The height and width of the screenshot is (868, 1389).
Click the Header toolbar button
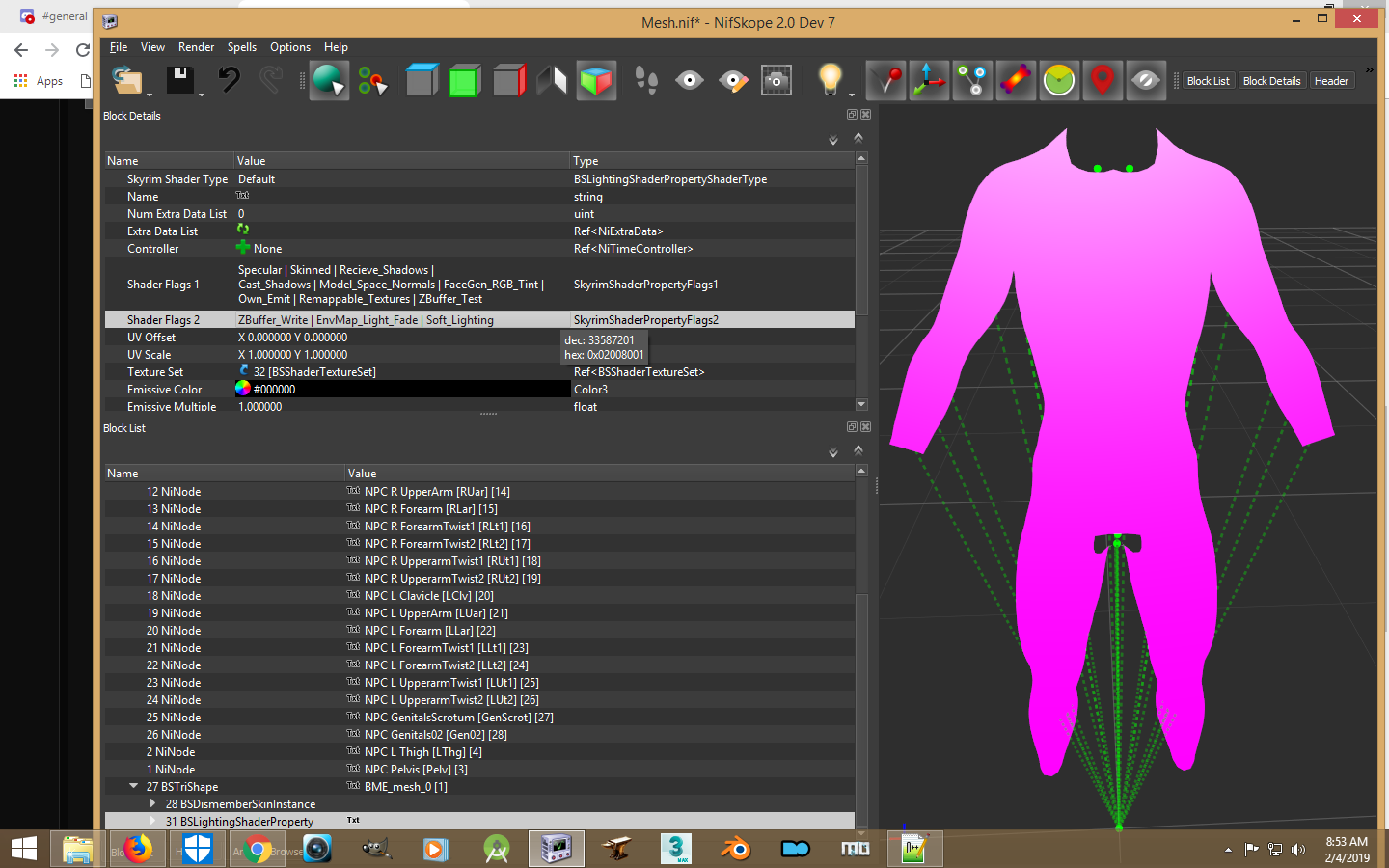[x=1331, y=81]
